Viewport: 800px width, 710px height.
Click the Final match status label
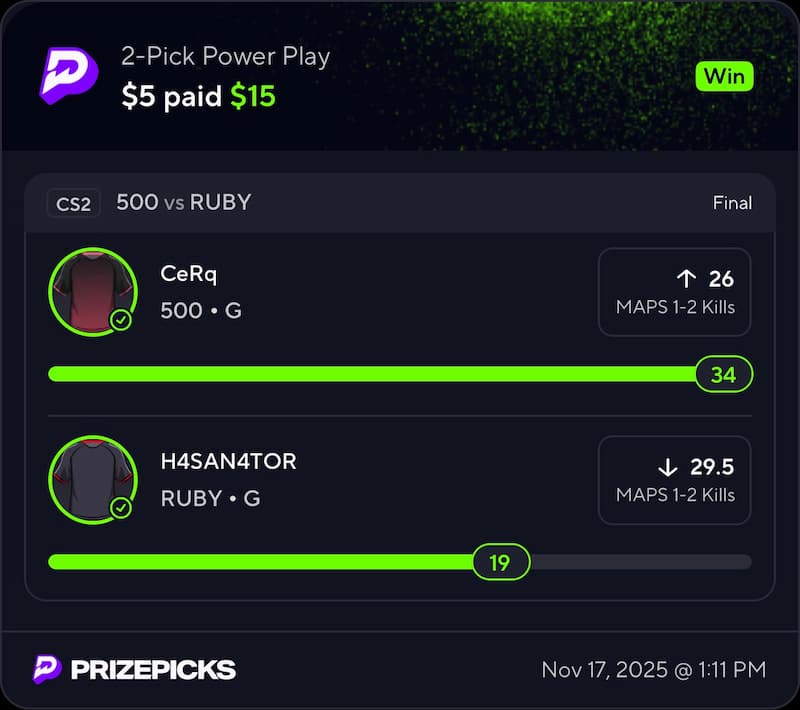click(x=732, y=203)
